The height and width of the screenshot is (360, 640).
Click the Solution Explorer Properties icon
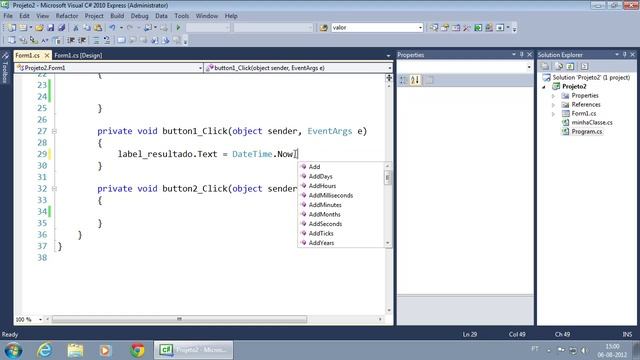545,67
